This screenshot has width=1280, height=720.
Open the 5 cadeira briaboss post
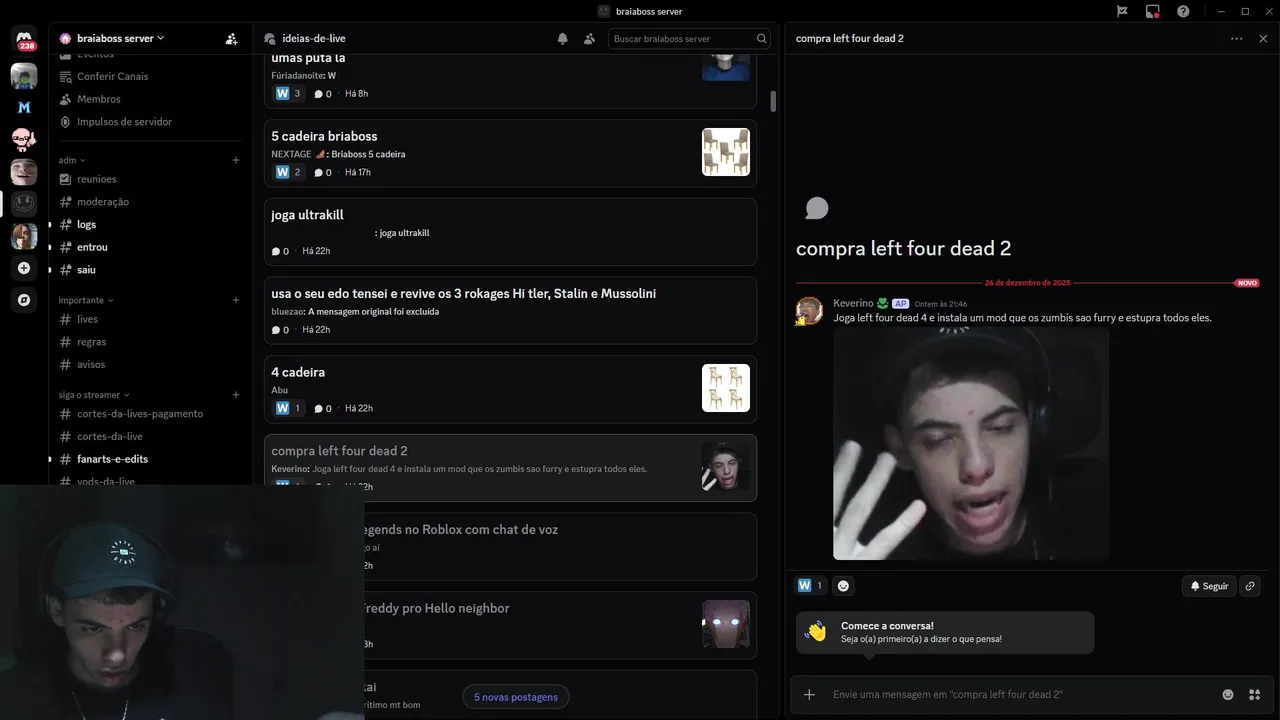(x=510, y=153)
